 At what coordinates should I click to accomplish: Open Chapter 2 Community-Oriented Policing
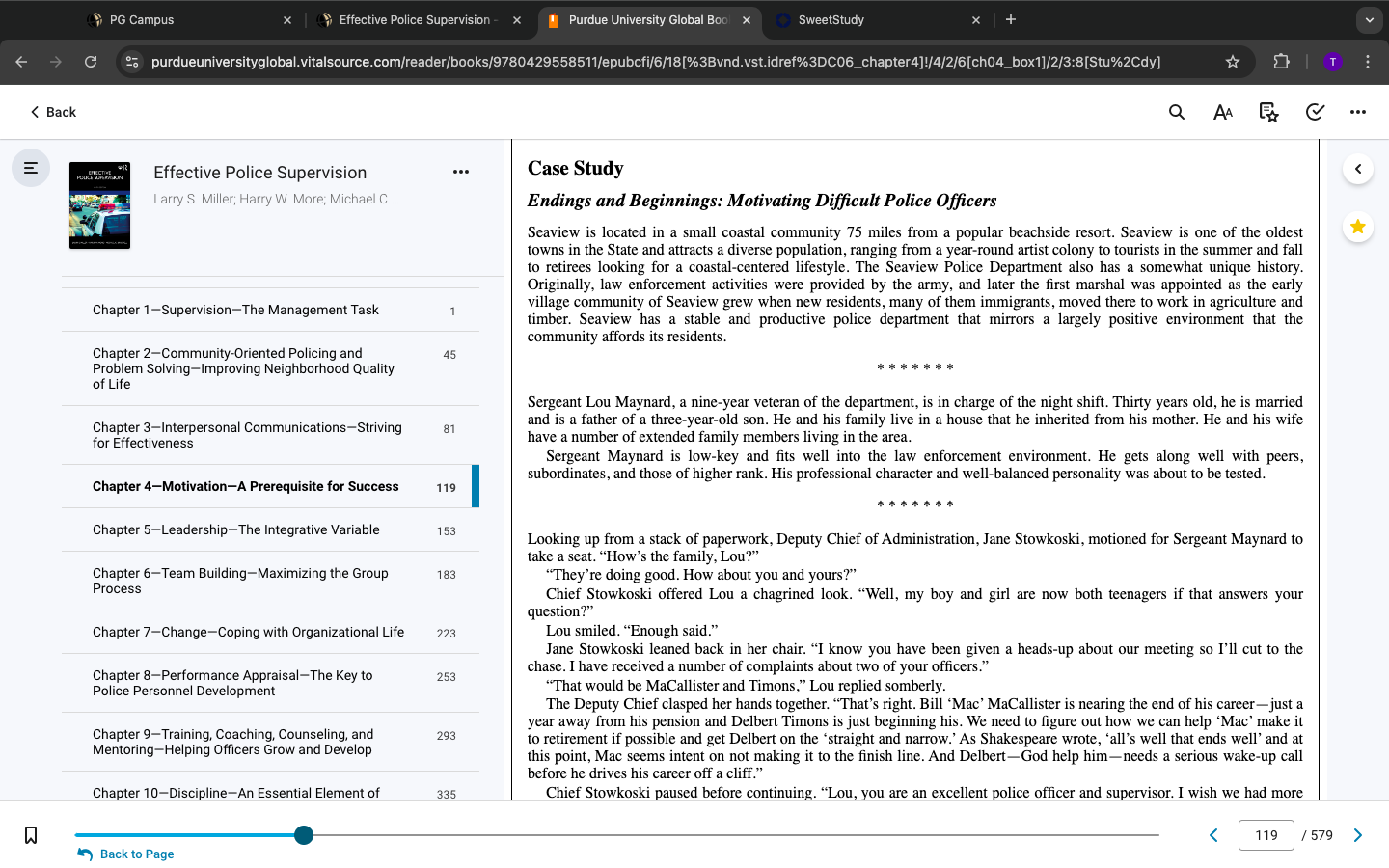270,368
